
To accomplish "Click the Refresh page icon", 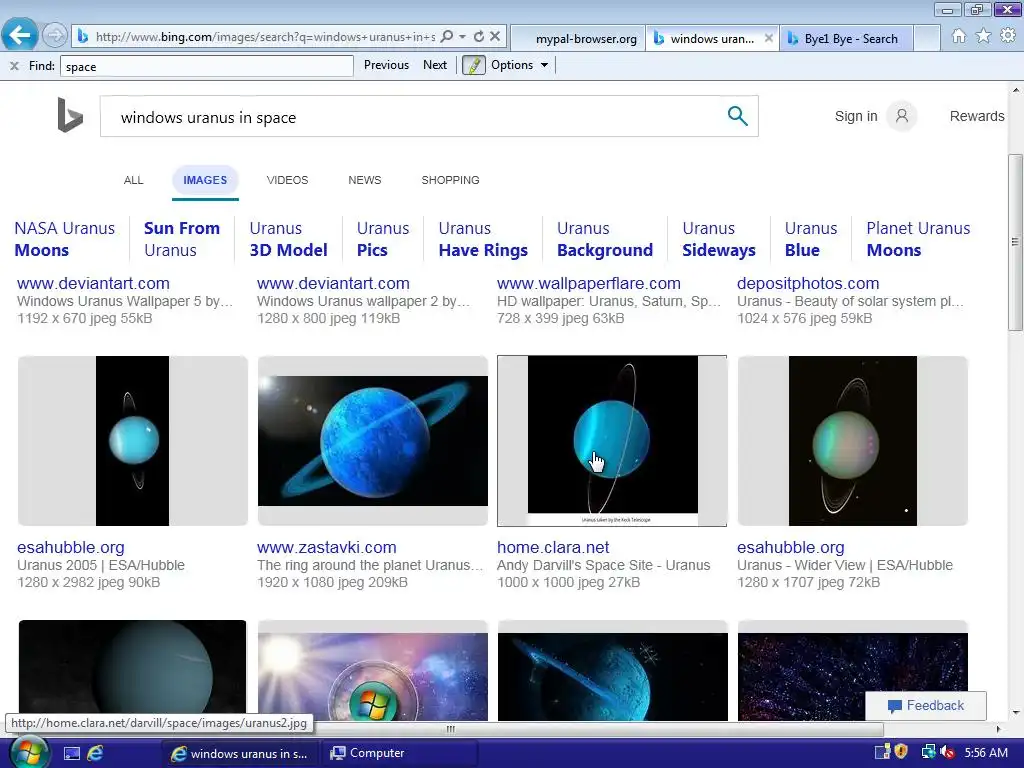I will tap(479, 37).
